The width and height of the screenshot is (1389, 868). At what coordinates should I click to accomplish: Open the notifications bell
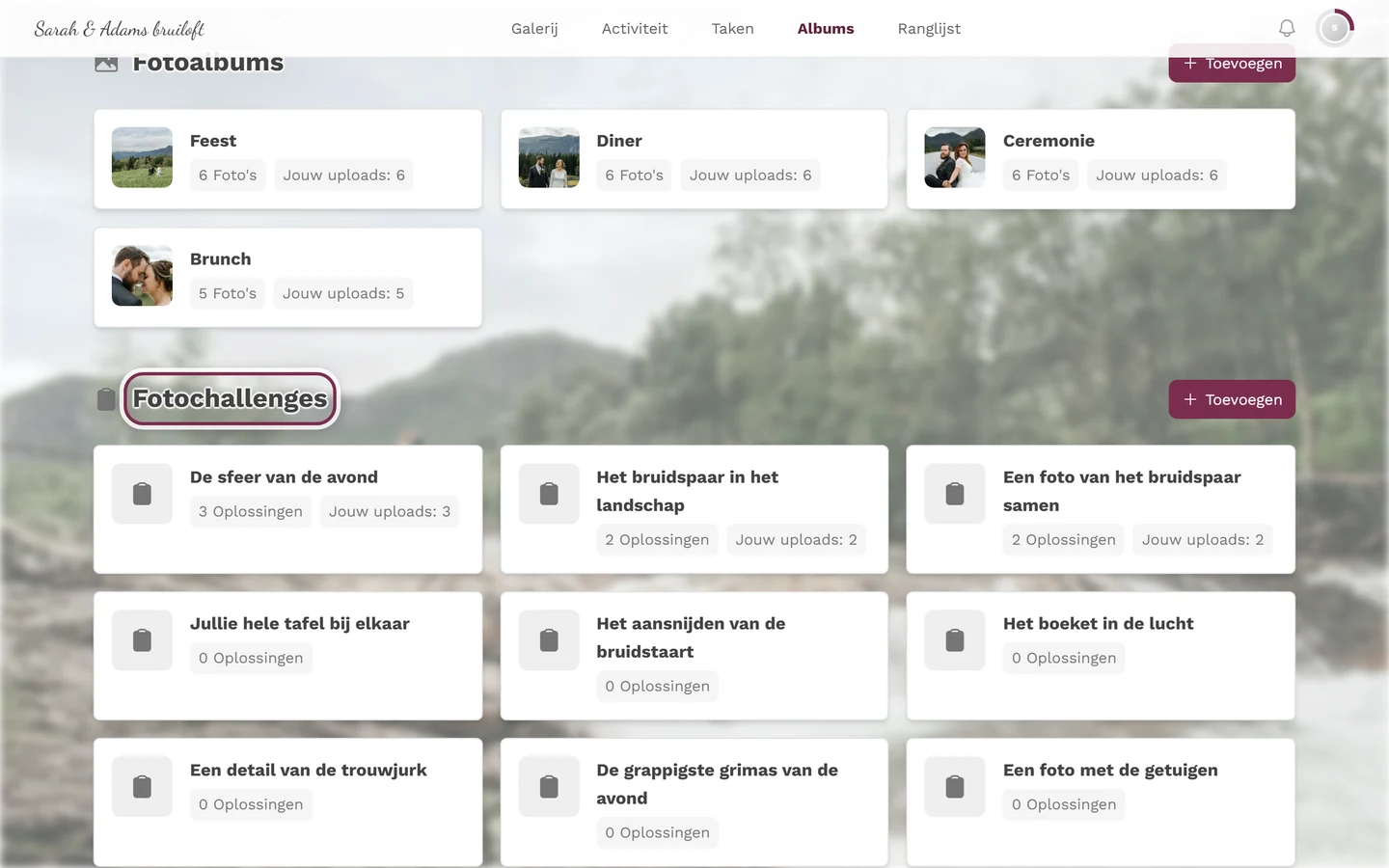tap(1287, 29)
